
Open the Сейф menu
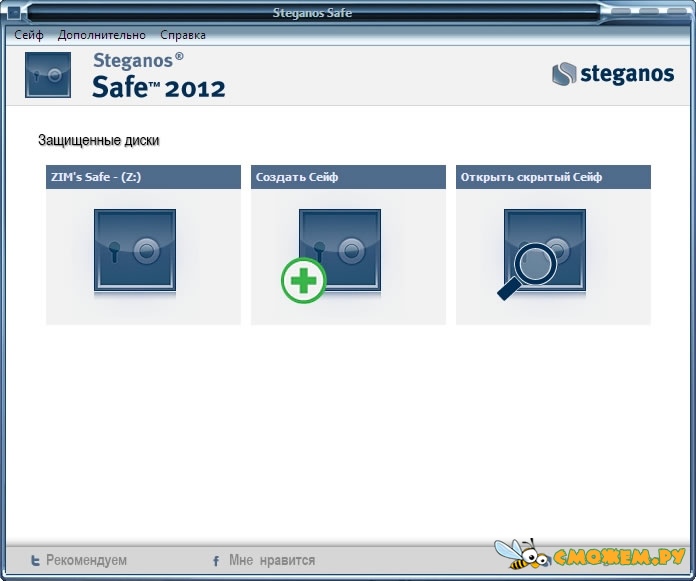(29, 35)
